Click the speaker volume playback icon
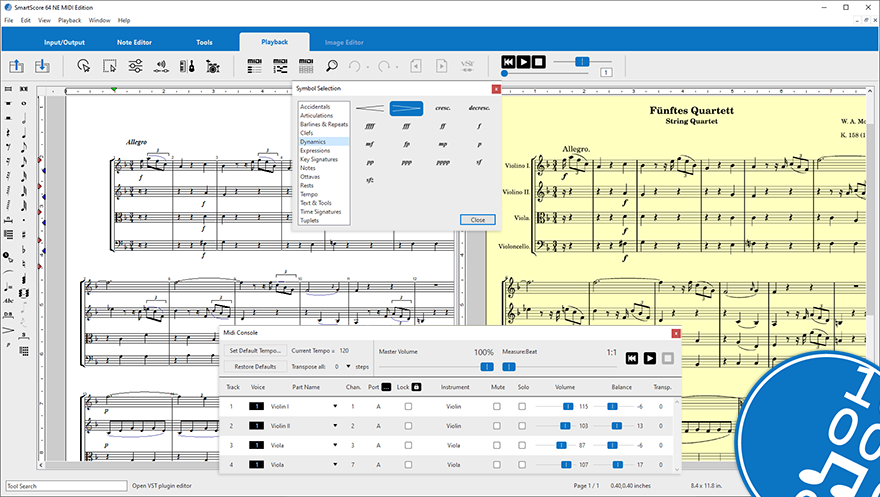880x497 pixels. (x=161, y=66)
